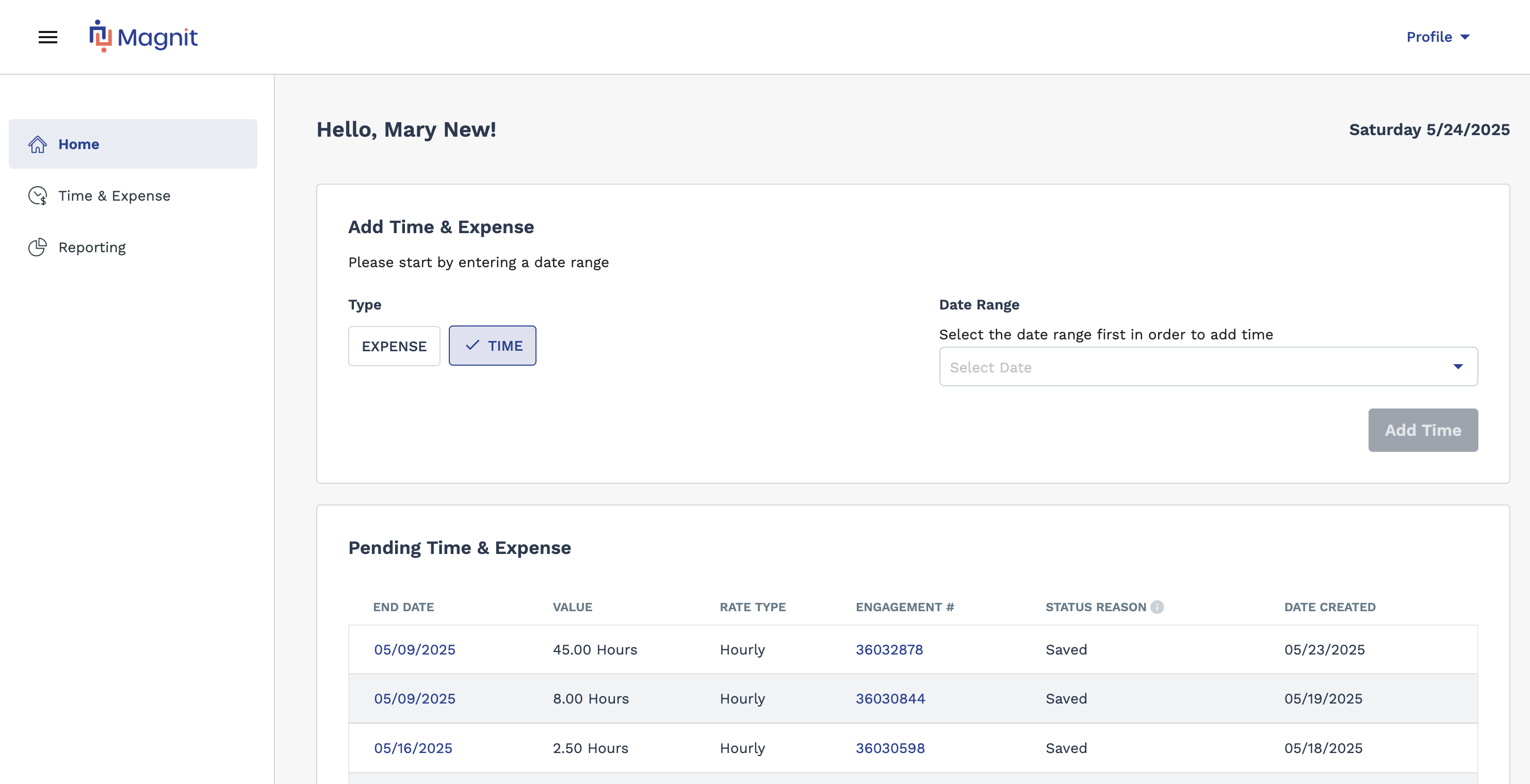
Task: Click the VALUE column header
Action: coord(573,607)
